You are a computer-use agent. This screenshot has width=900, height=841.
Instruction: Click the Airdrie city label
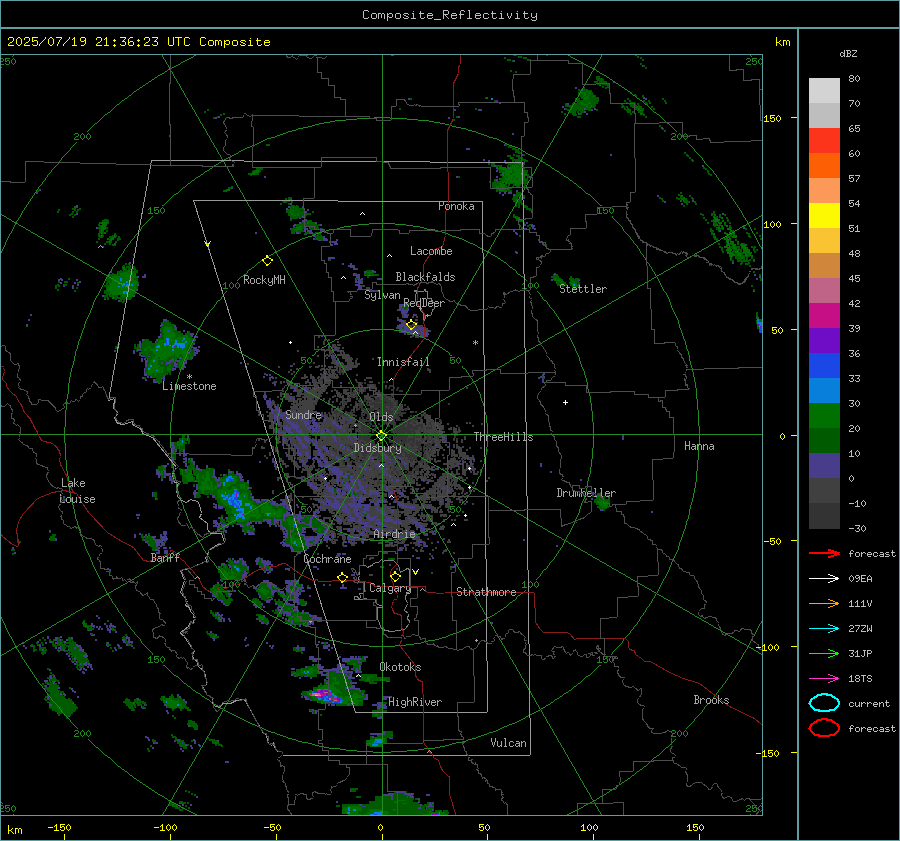pos(394,534)
